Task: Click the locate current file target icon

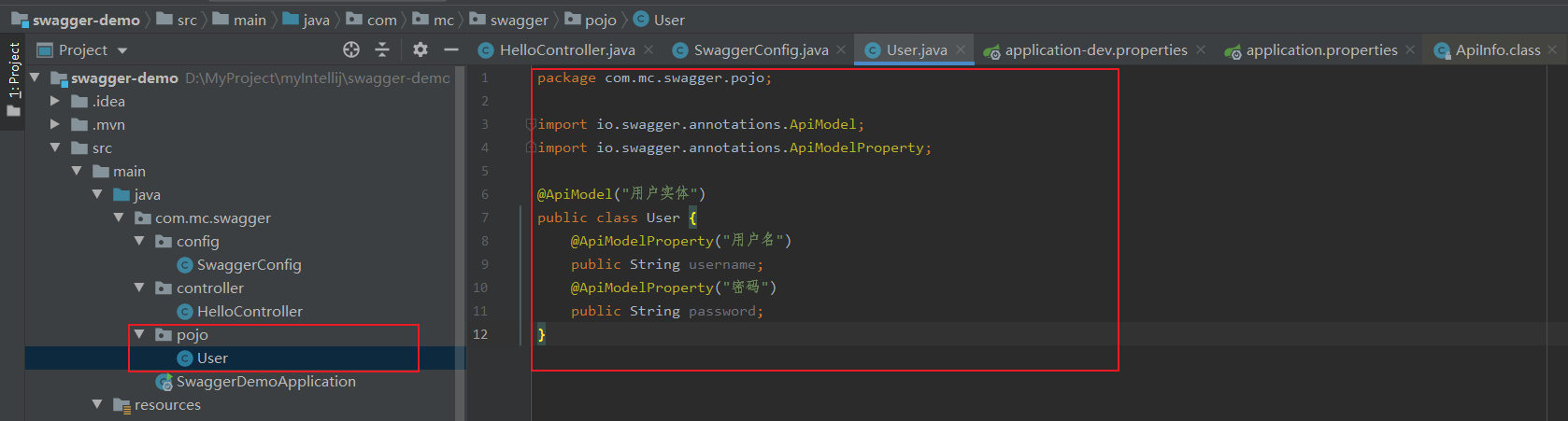Action: [351, 49]
